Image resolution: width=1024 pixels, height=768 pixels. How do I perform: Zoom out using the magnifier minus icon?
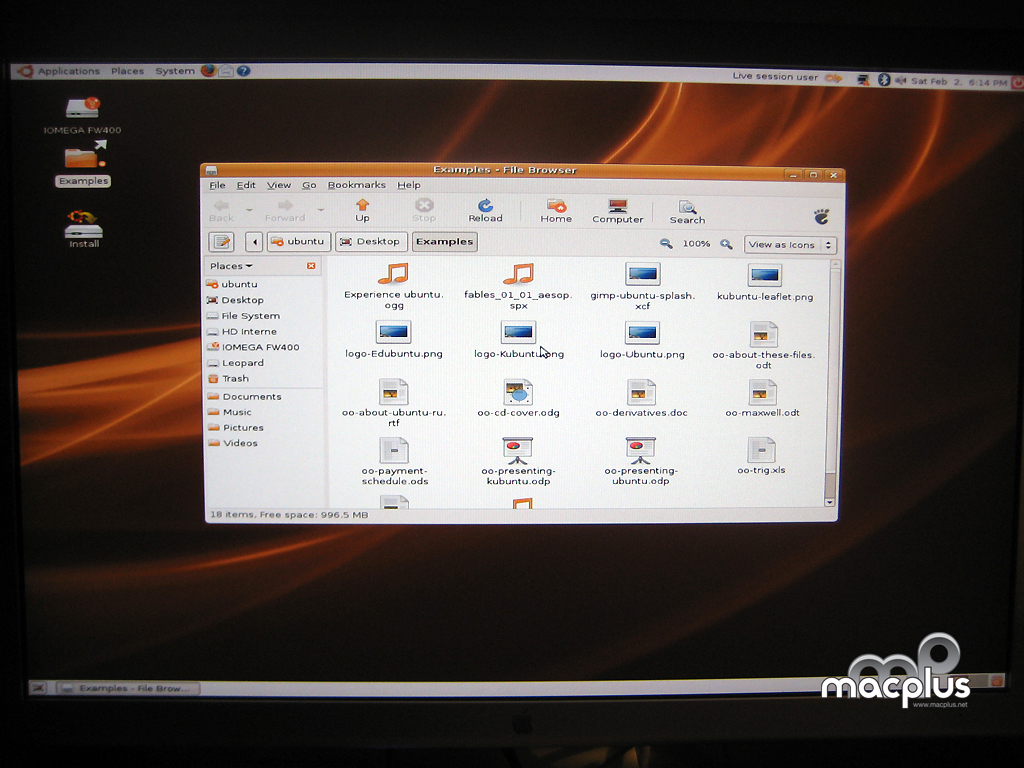[x=665, y=244]
